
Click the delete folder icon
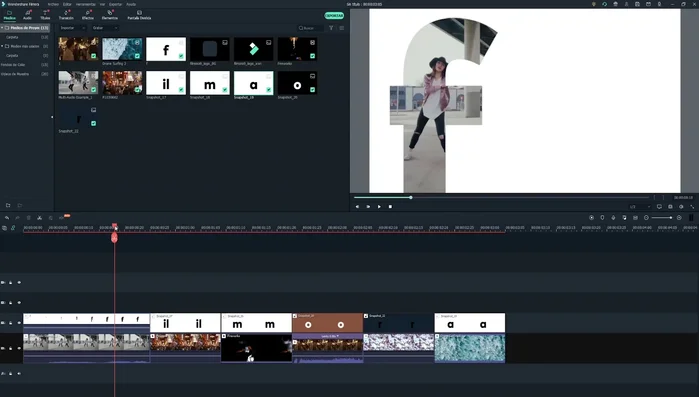pos(20,205)
